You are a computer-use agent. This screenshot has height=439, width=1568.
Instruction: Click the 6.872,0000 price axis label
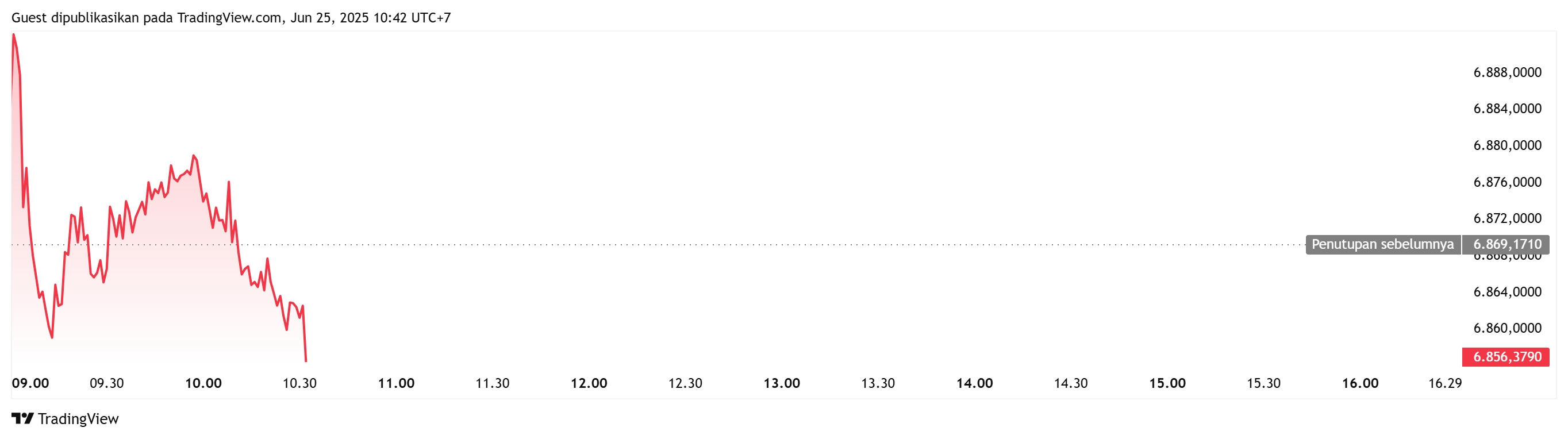click(1507, 218)
